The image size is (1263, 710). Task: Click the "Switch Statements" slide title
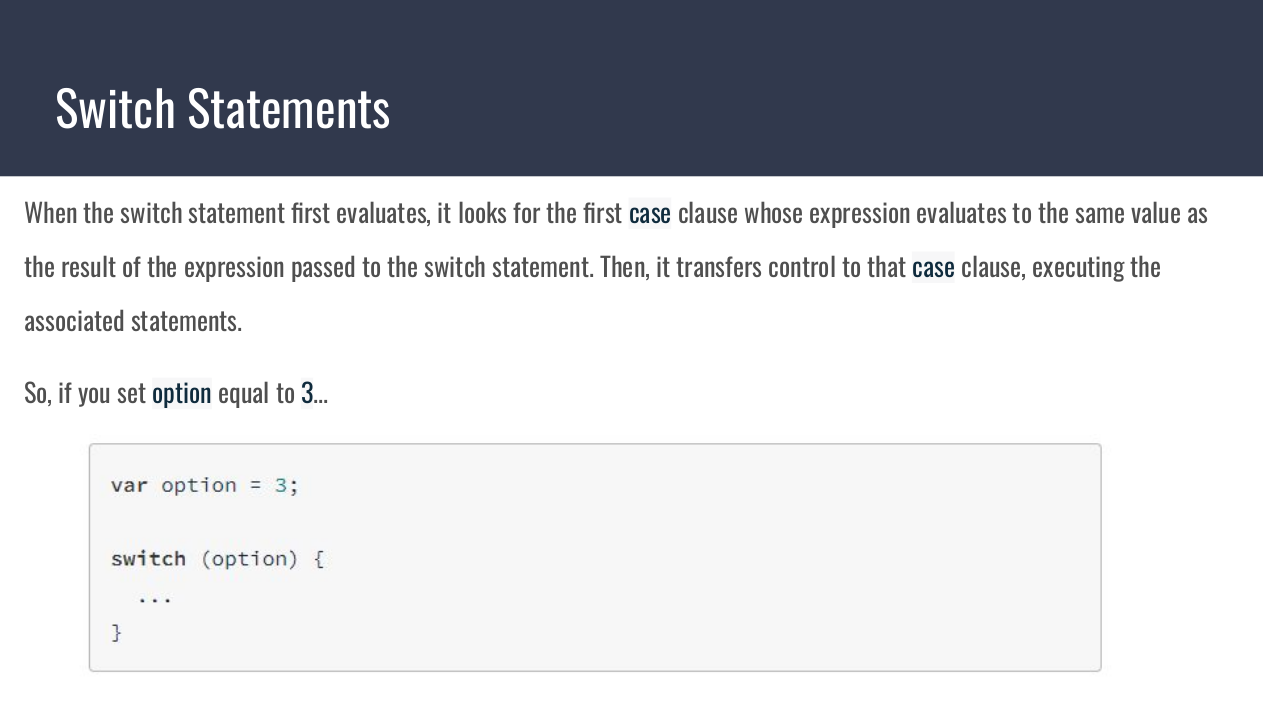[x=222, y=108]
